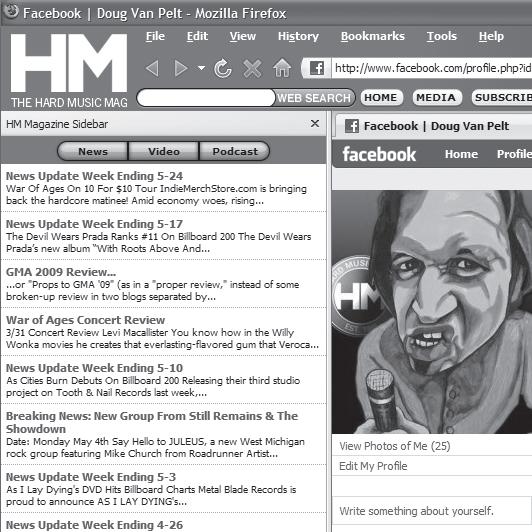Click the Back navigation arrow
The image size is (532, 532).
pyautogui.click(x=152, y=68)
